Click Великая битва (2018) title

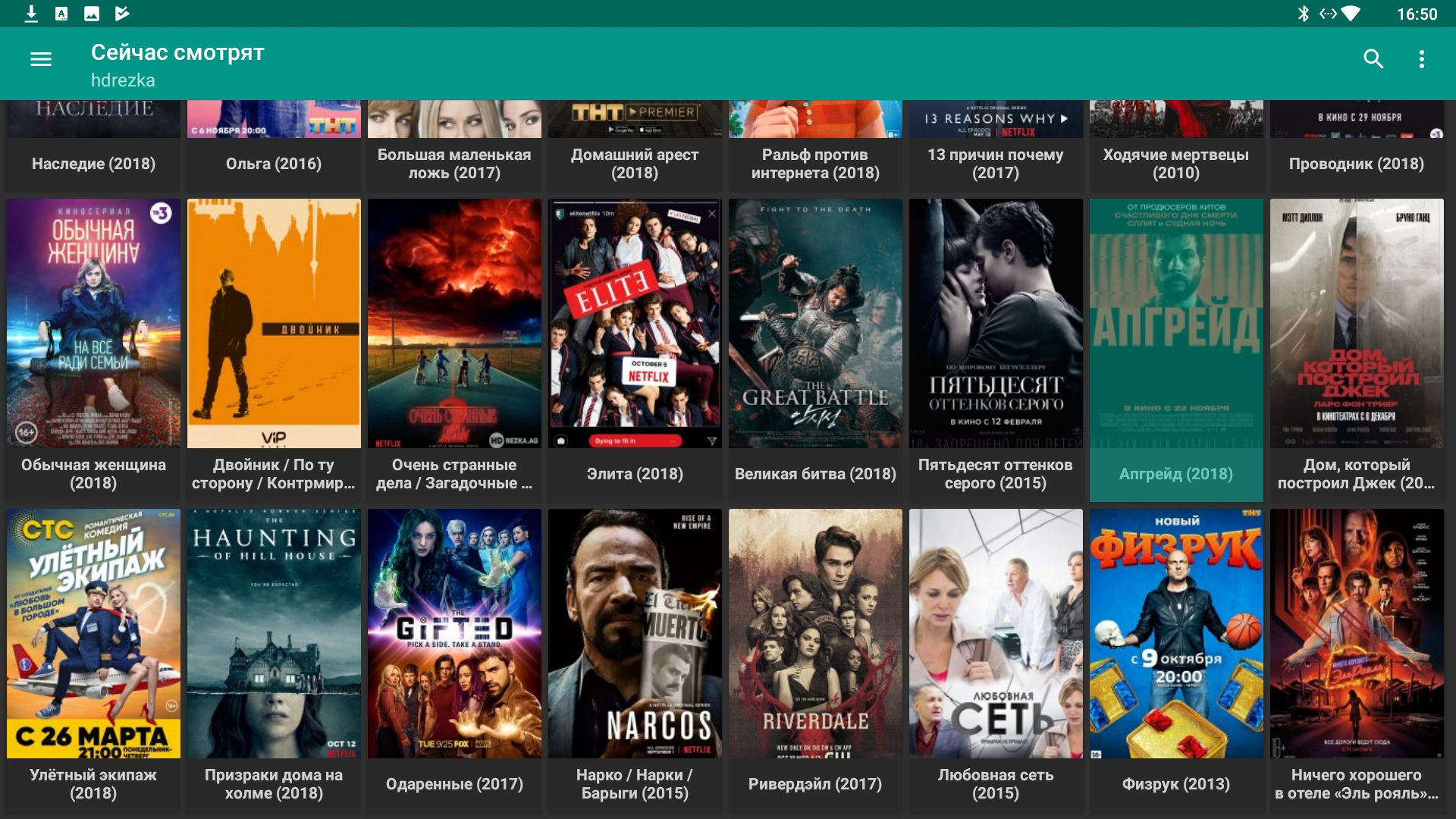[x=815, y=474]
